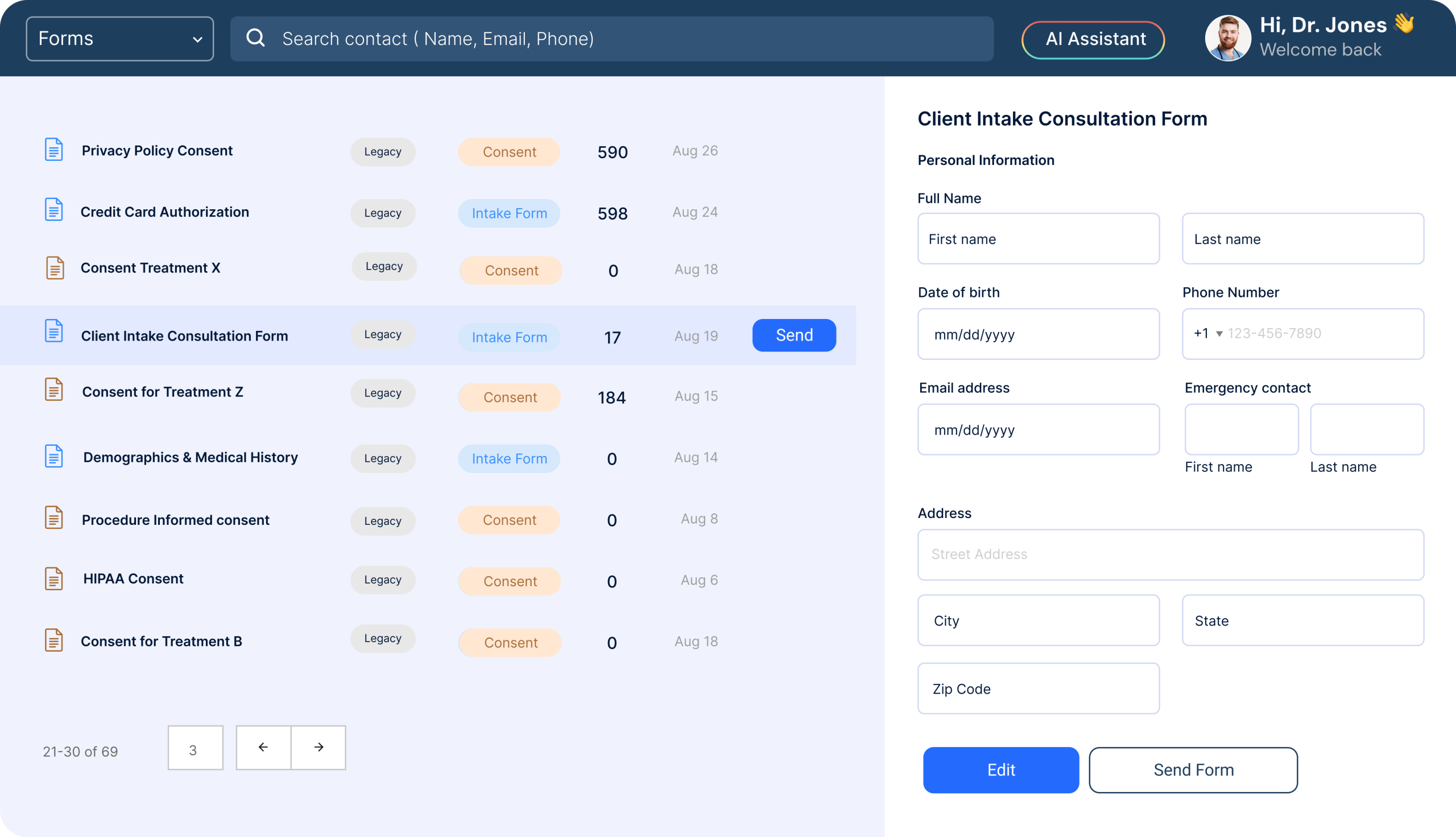1456x837 pixels.
Task: Click the Send Form button
Action: click(x=1193, y=770)
